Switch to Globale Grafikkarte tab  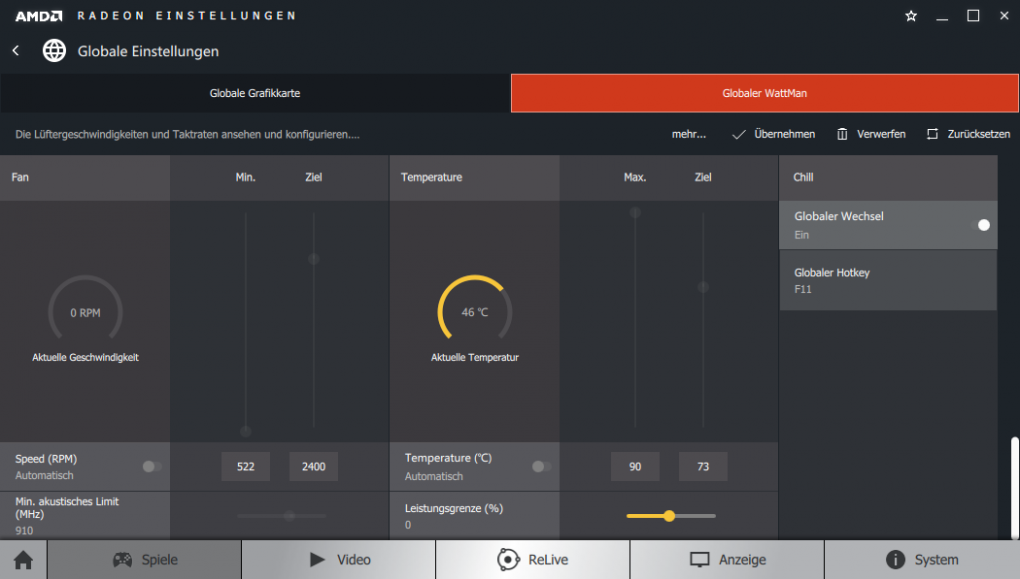click(x=255, y=93)
